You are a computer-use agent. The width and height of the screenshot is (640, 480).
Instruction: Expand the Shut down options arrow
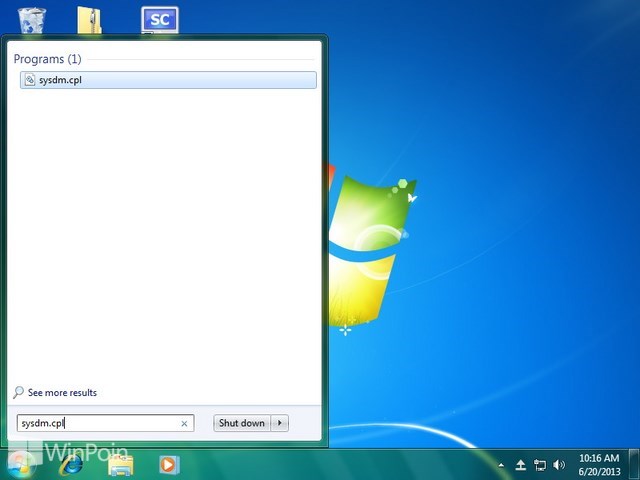tap(280, 423)
